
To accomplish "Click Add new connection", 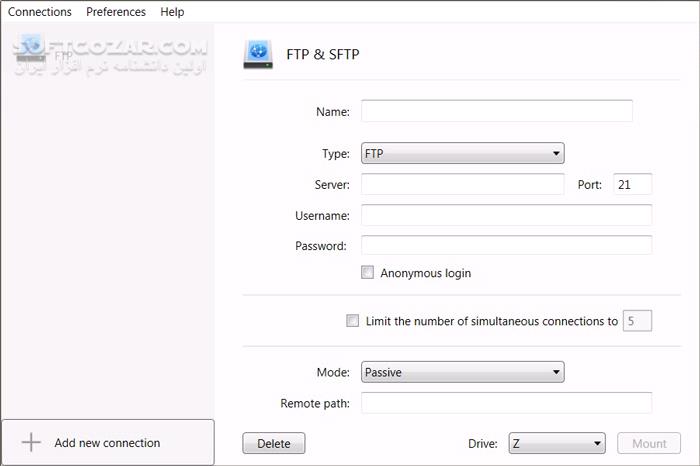I will tap(108, 442).
